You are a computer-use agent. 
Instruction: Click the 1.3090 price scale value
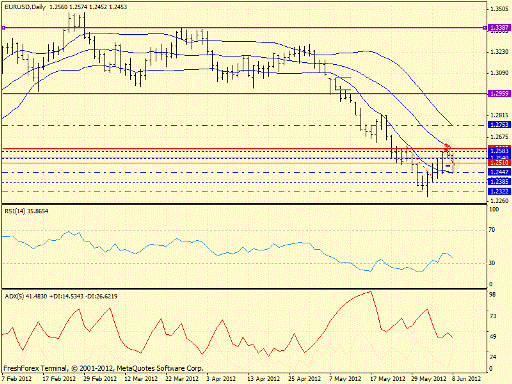499,73
